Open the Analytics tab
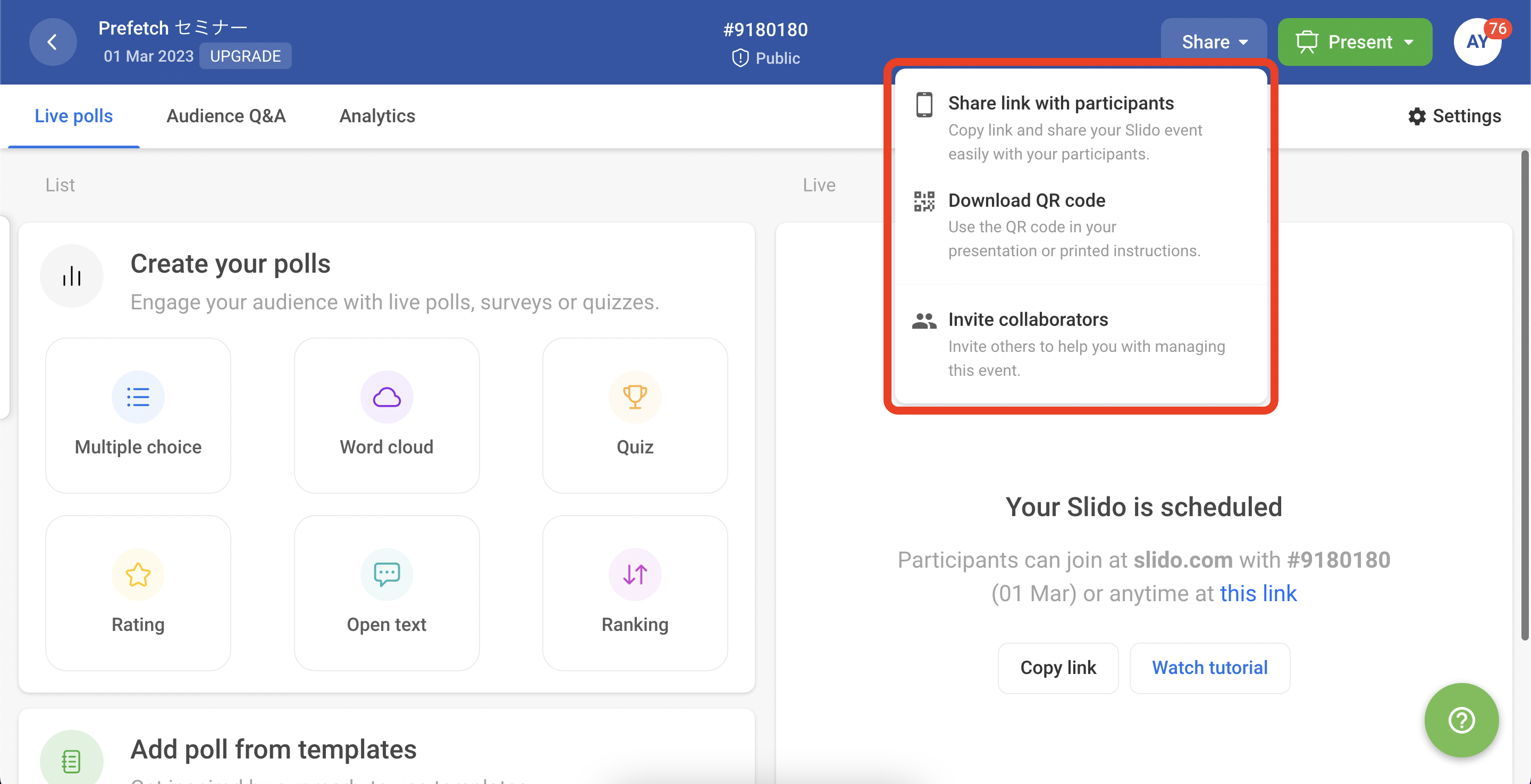This screenshot has width=1531, height=784. (376, 116)
